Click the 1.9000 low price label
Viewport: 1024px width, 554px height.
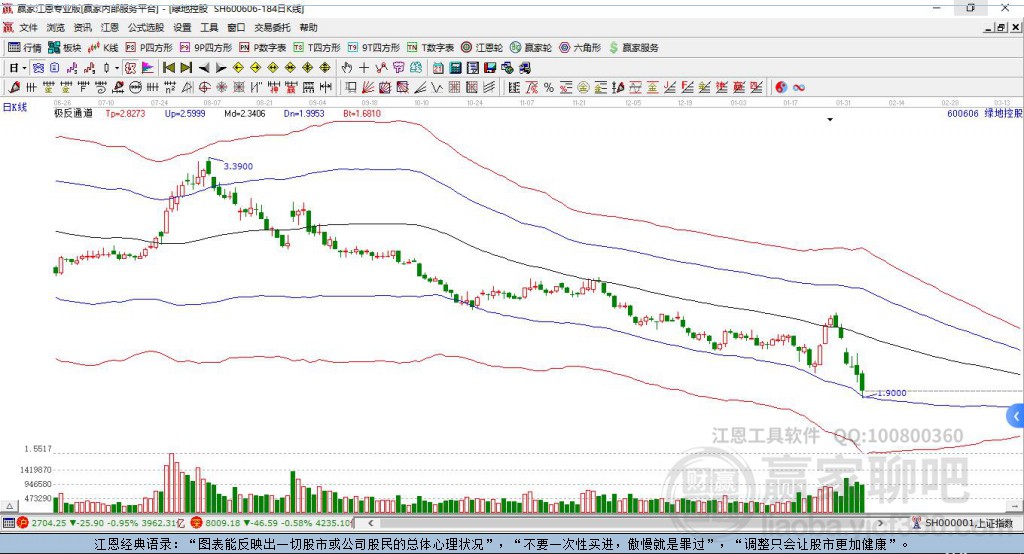coord(891,393)
